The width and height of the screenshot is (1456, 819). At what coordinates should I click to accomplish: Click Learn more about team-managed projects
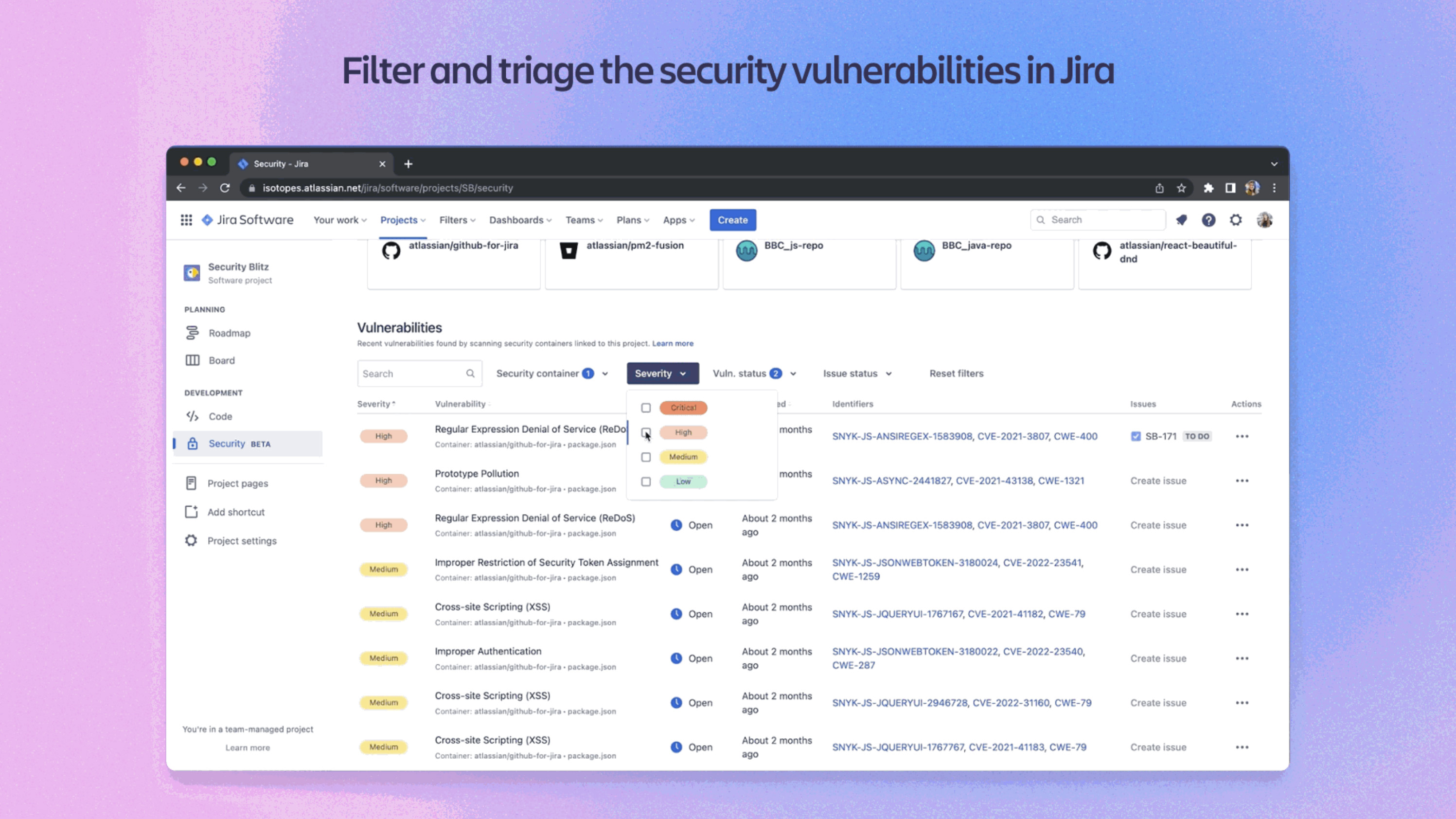[x=248, y=748]
